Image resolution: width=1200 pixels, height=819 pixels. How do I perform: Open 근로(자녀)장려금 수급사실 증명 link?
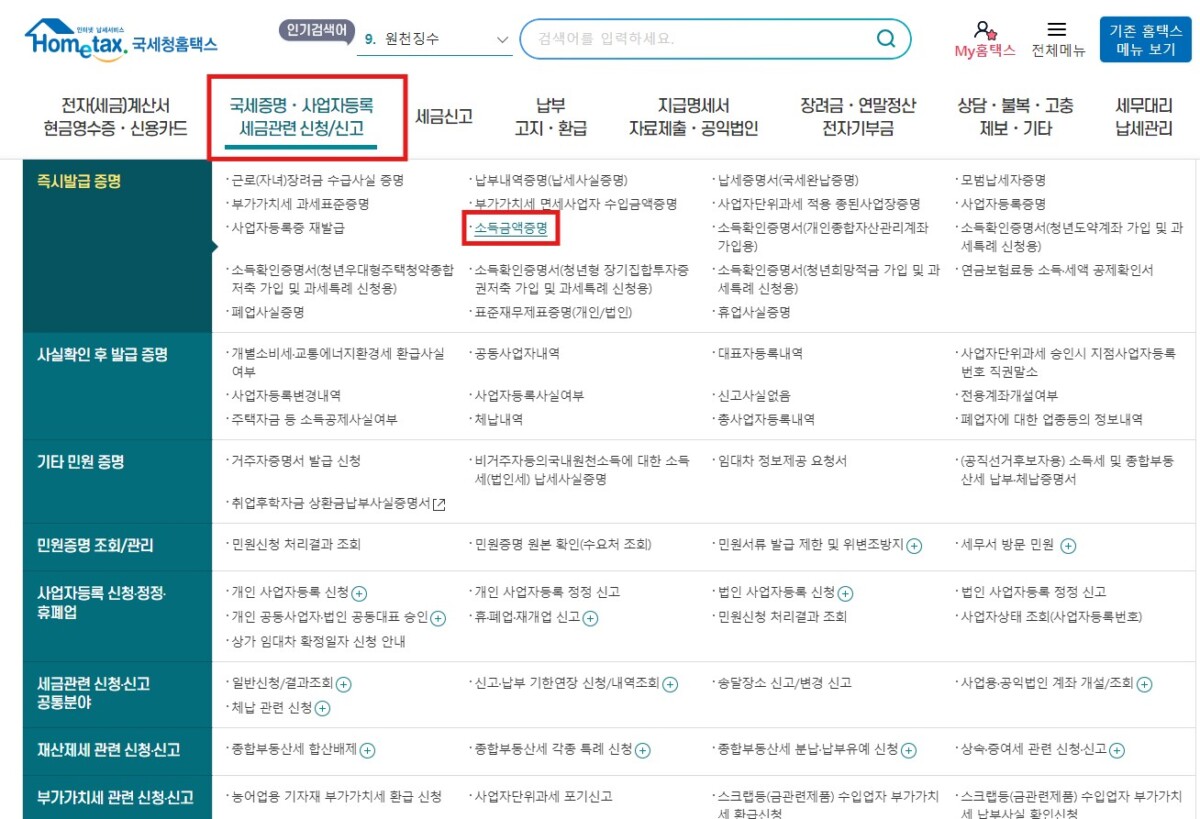coord(317,181)
